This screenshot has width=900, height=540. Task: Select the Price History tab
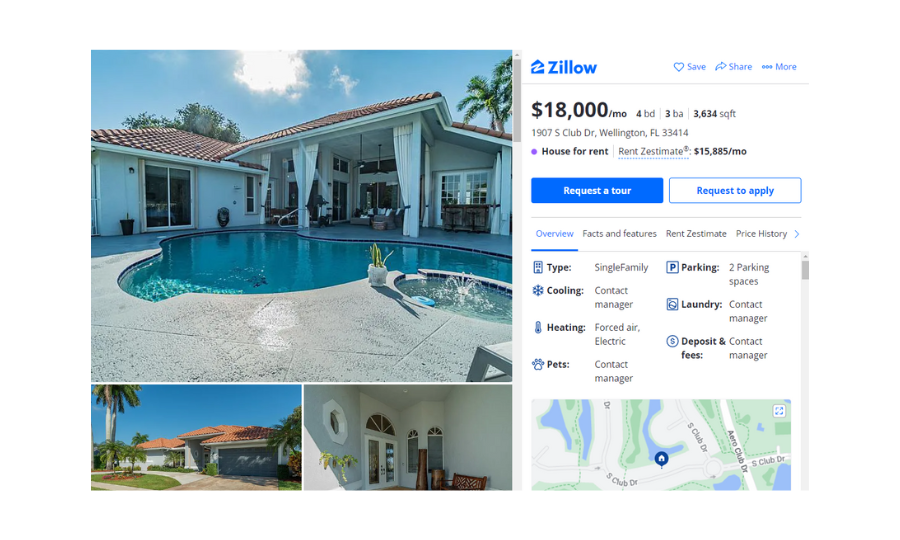coord(761,234)
